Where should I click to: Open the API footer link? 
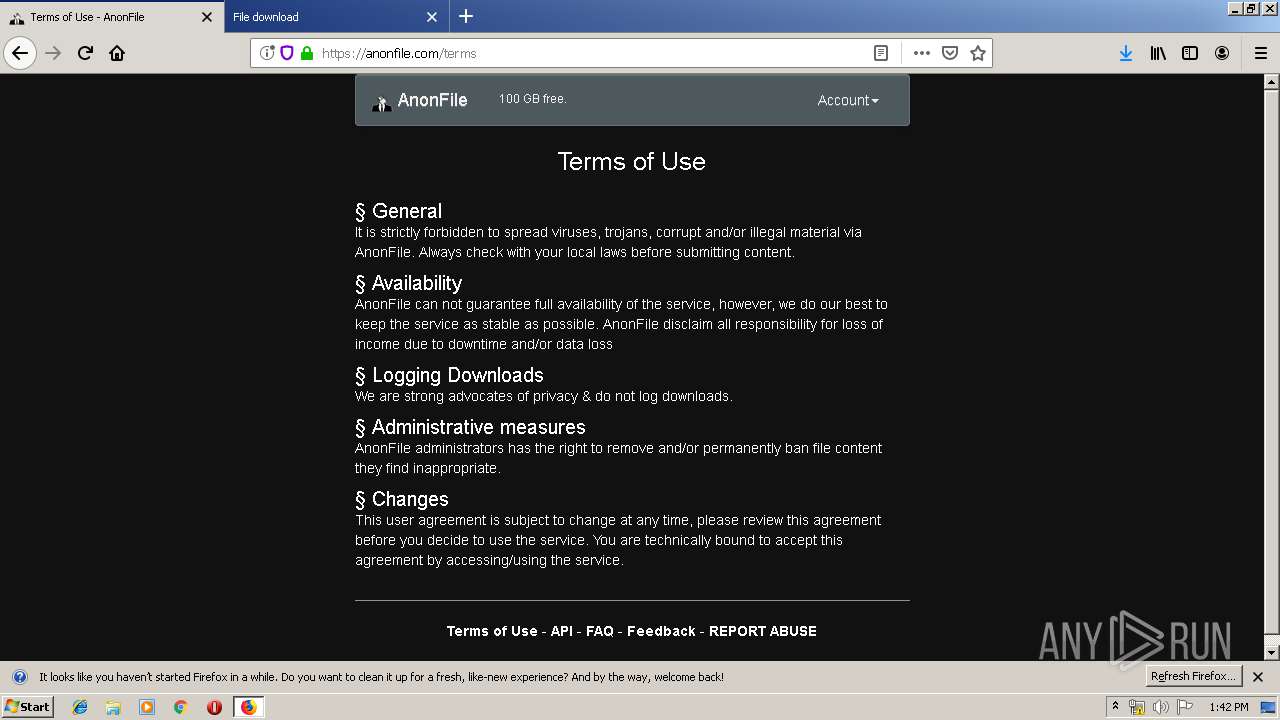tap(562, 631)
